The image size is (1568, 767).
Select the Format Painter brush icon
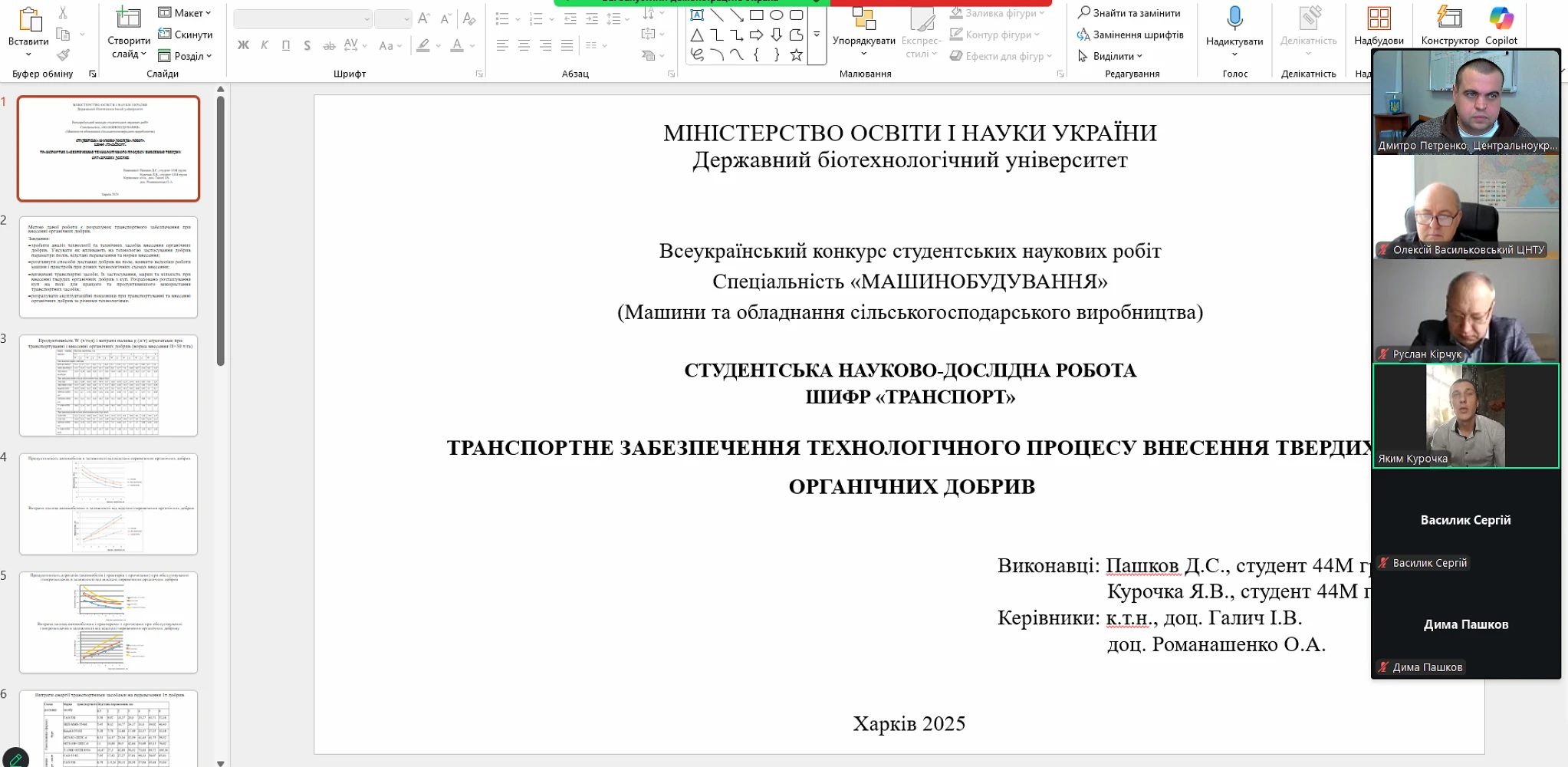click(x=63, y=55)
